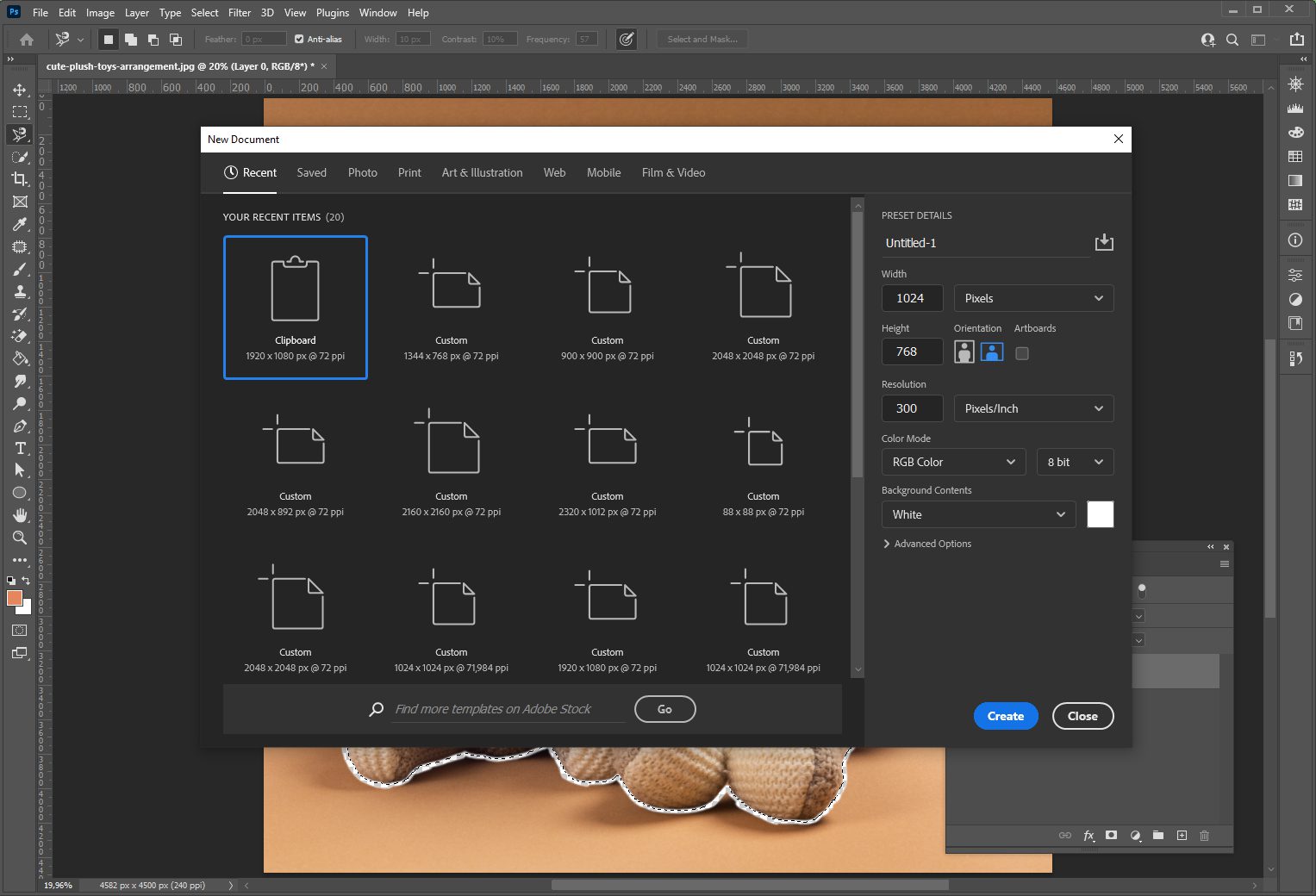Open the Plugins menu

pyautogui.click(x=333, y=12)
